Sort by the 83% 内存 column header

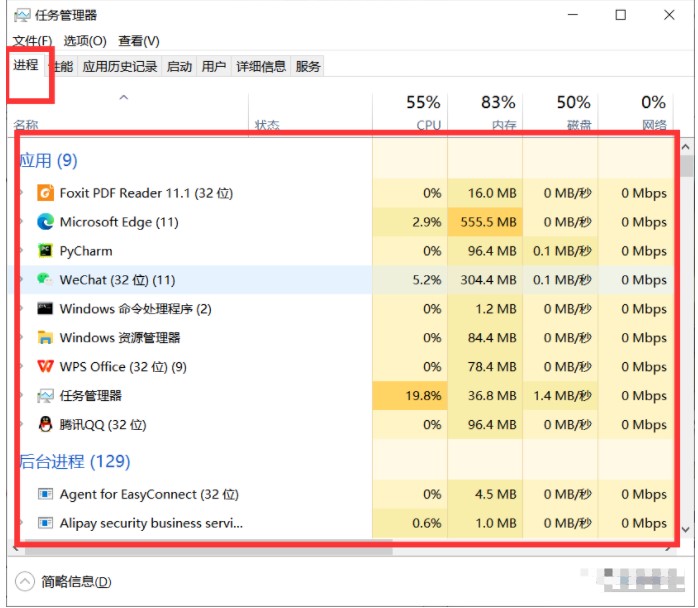coord(485,112)
